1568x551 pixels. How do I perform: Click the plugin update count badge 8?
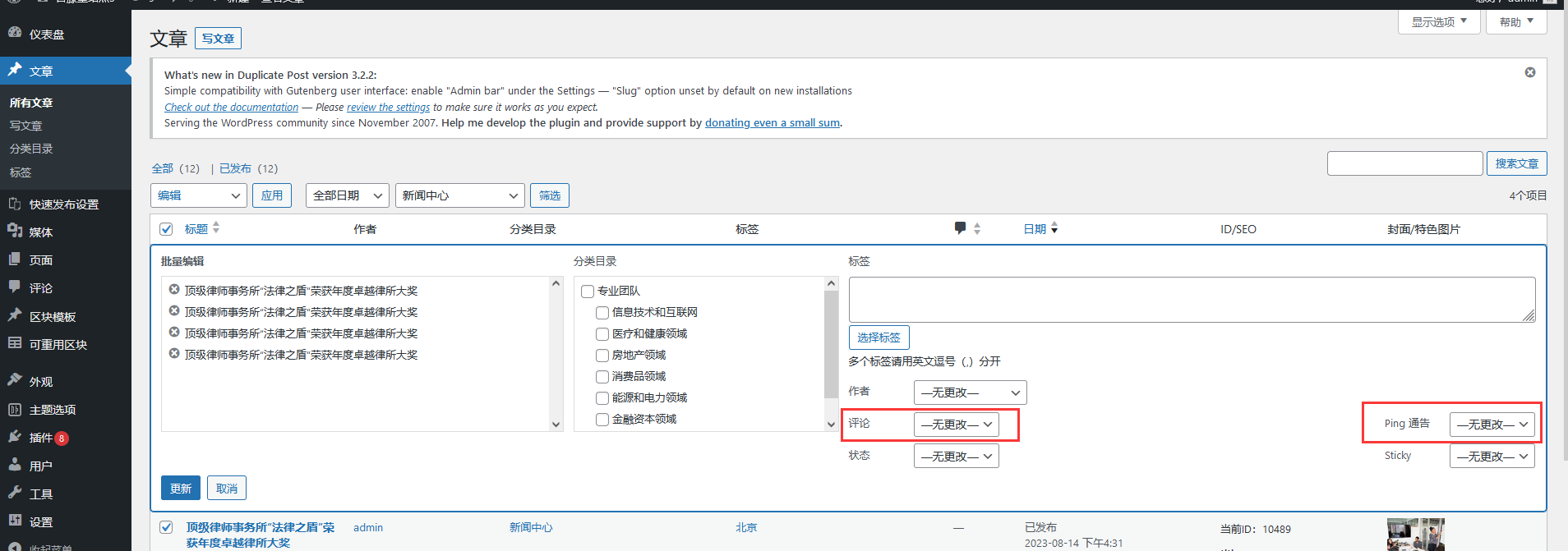pyautogui.click(x=62, y=439)
